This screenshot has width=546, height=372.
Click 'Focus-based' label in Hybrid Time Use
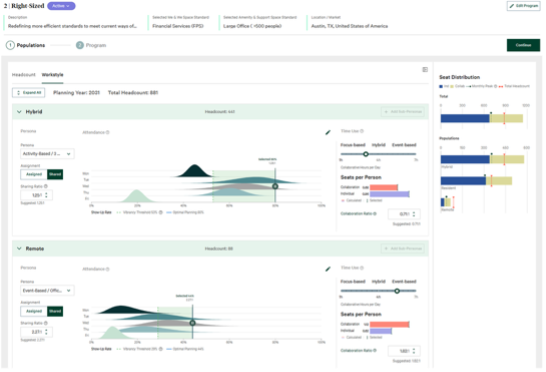pyautogui.click(x=353, y=145)
